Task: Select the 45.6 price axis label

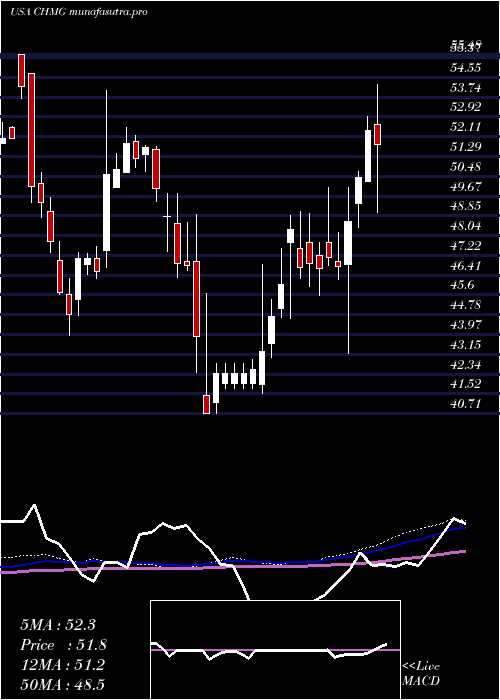Action: 463,285
